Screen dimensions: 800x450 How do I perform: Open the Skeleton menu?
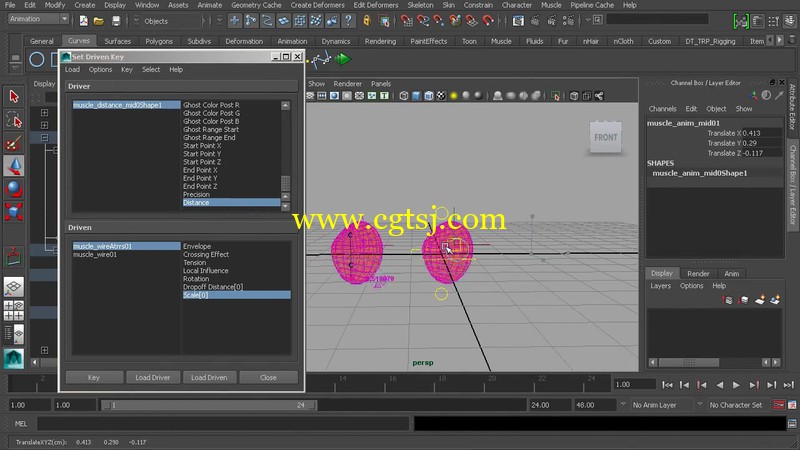[420, 5]
